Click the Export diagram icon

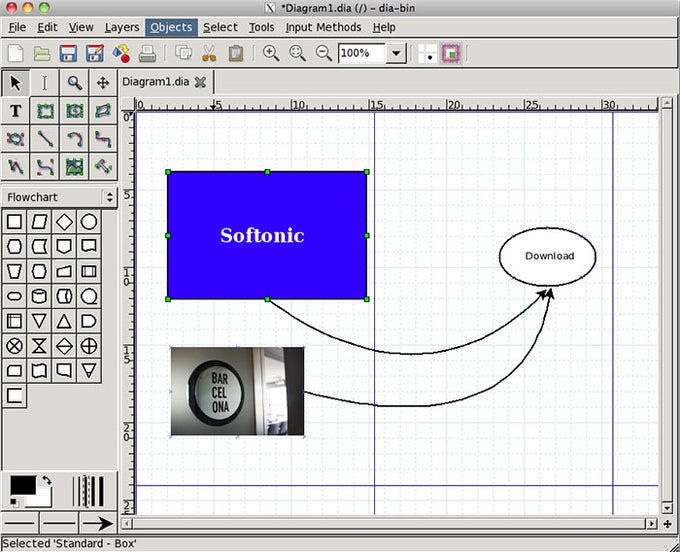pyautogui.click(x=121, y=53)
